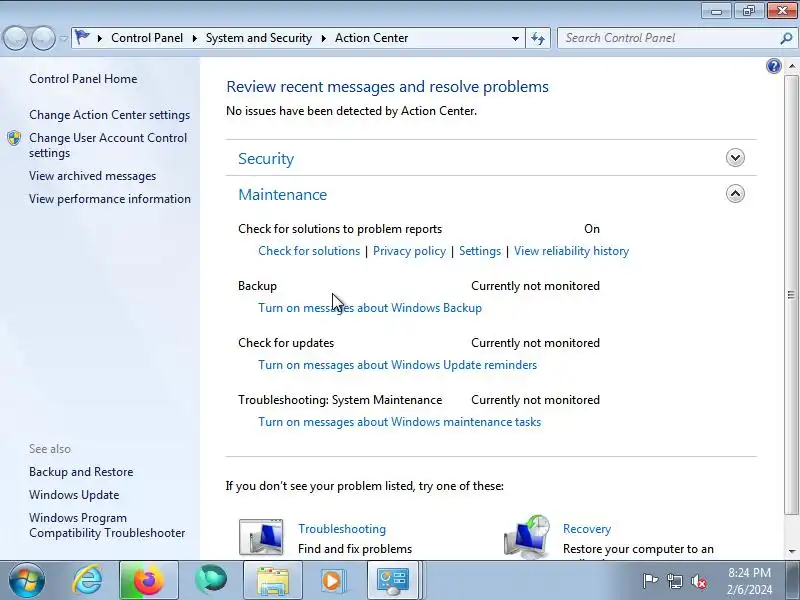This screenshot has width=800, height=600.
Task: Turn on messages about Windows maintenance tasks
Action: click(x=399, y=422)
